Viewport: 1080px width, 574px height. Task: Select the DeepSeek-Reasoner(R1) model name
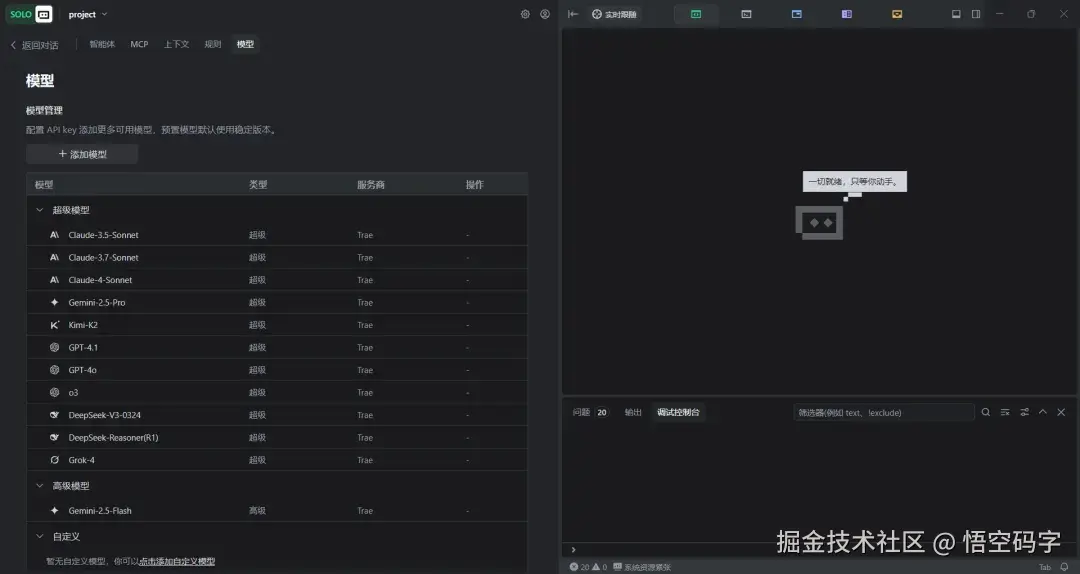click(113, 438)
